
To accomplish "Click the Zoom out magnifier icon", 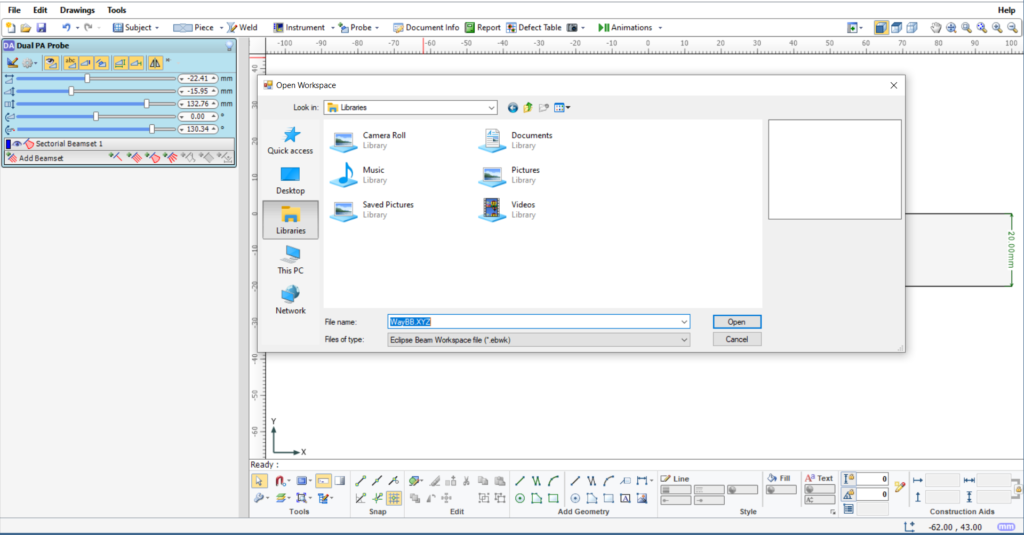I will point(1012,27).
